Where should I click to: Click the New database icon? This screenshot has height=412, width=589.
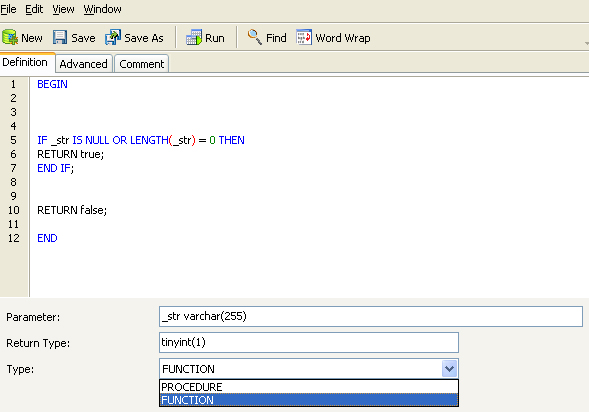10,38
